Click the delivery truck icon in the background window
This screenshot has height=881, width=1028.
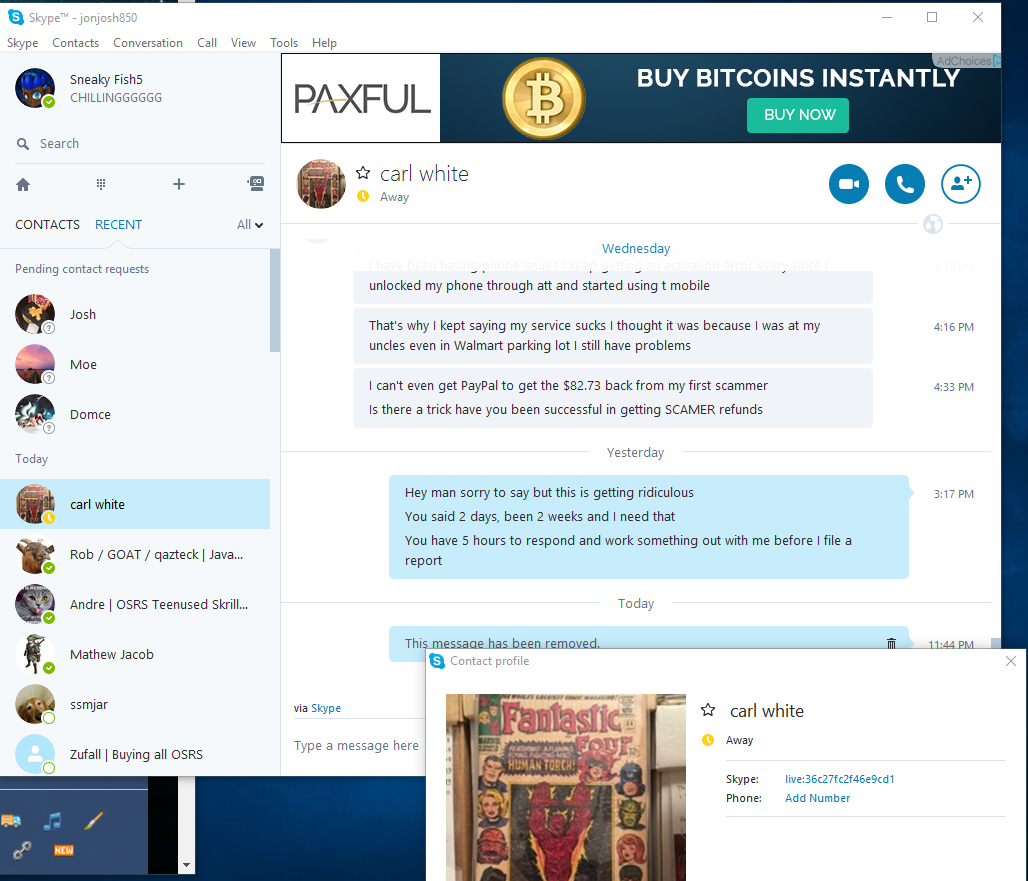pyautogui.click(x=11, y=821)
